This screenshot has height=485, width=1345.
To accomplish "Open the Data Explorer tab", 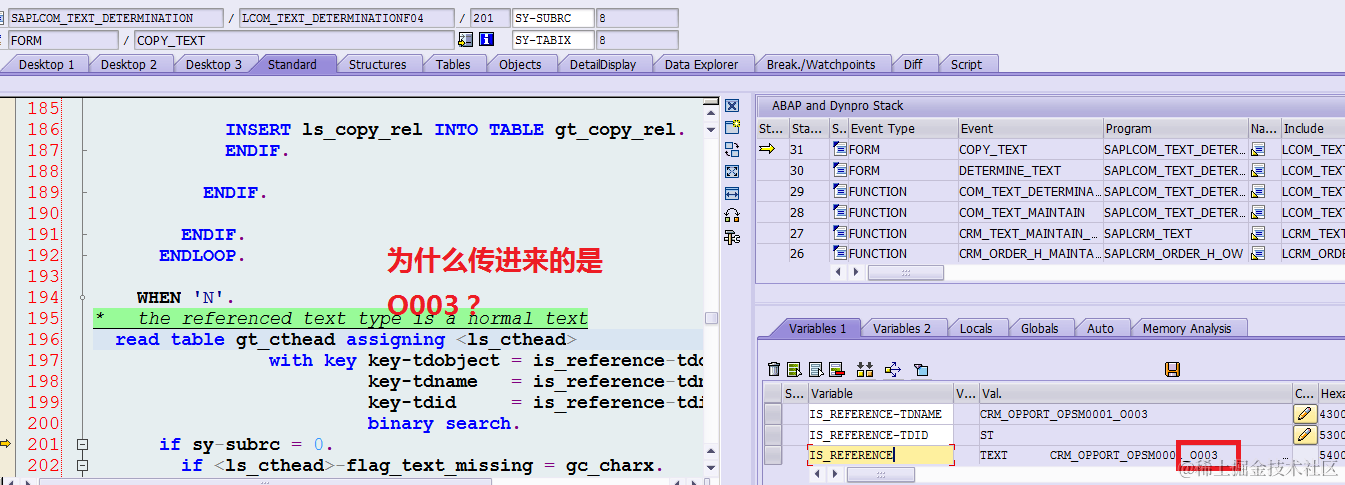I will tap(701, 64).
